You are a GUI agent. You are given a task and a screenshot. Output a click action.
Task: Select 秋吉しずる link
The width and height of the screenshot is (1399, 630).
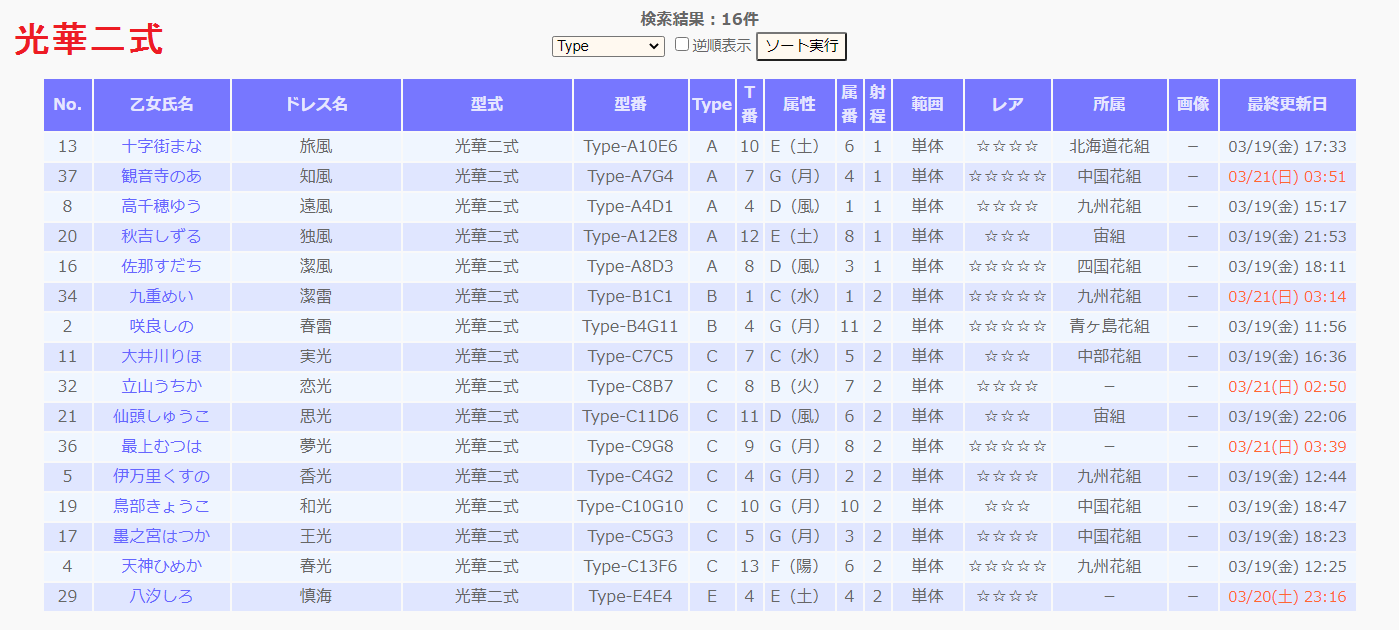(x=161, y=236)
